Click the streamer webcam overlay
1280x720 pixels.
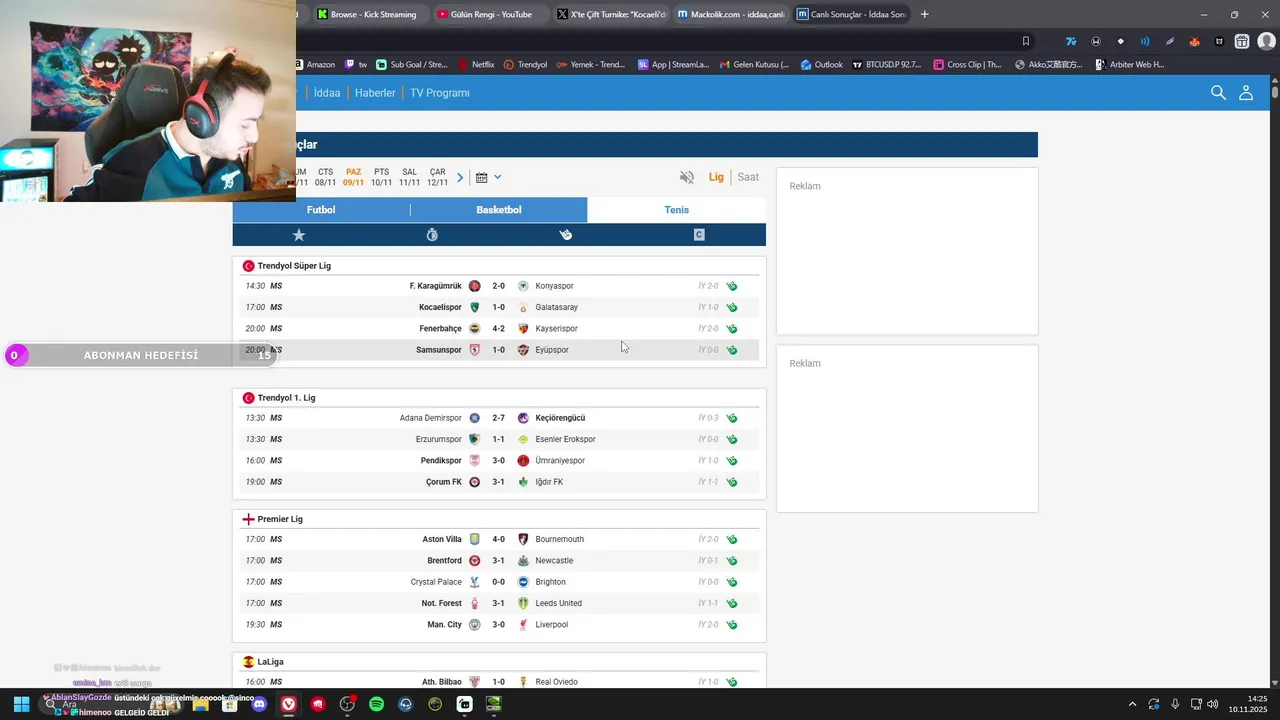(148, 101)
